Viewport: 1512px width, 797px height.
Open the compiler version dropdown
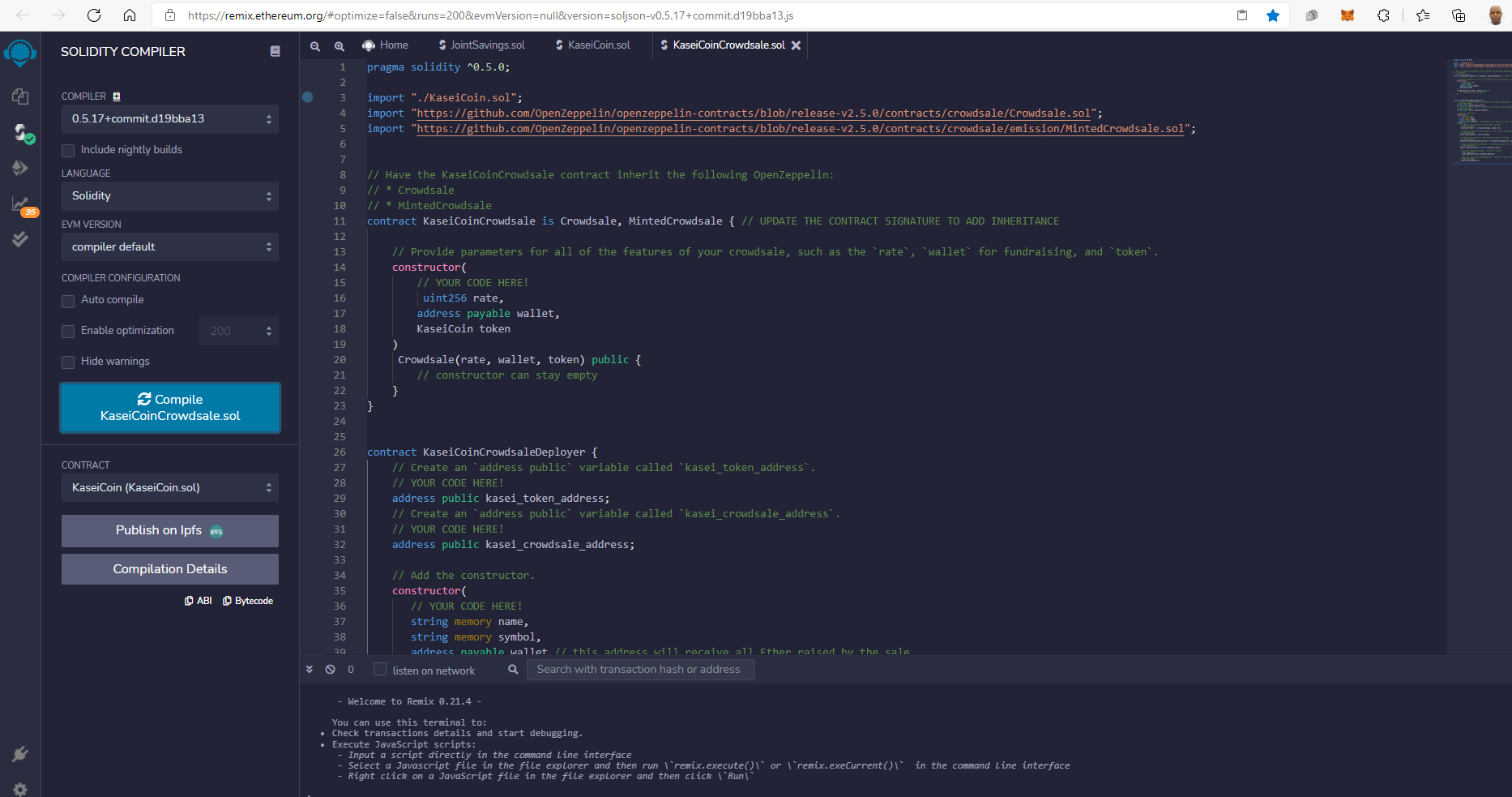coord(170,119)
